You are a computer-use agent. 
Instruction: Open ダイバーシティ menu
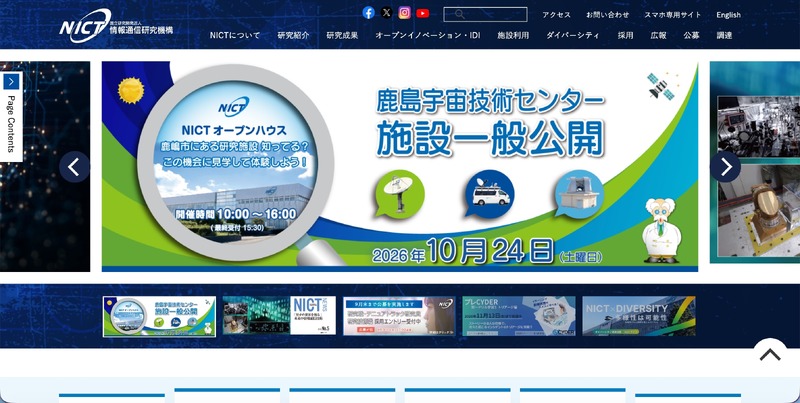pos(573,35)
